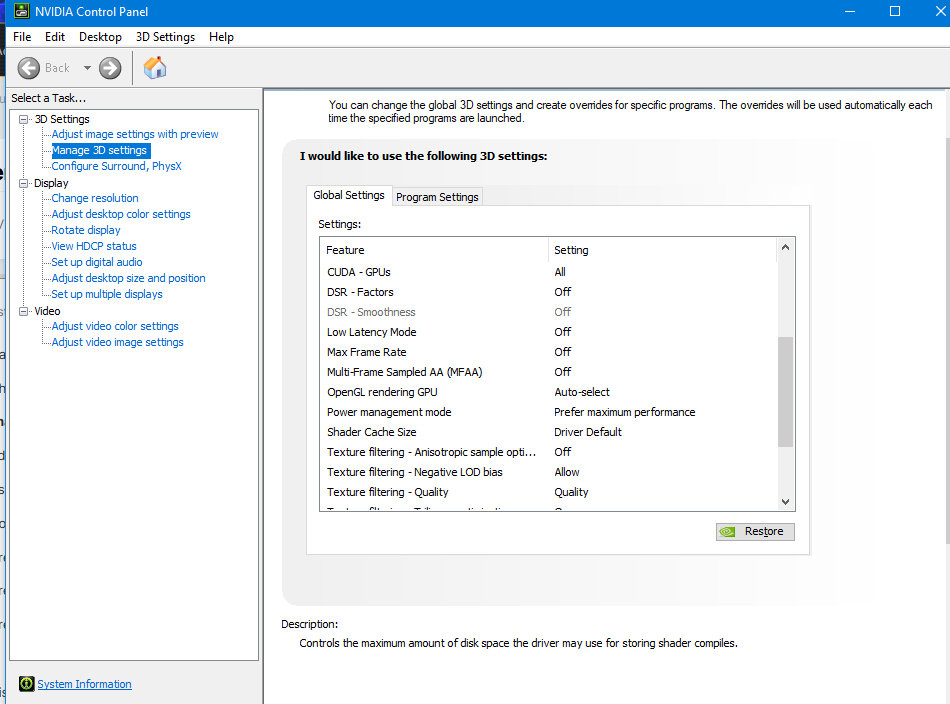Open the File menu
The width and height of the screenshot is (950, 704).
point(22,37)
